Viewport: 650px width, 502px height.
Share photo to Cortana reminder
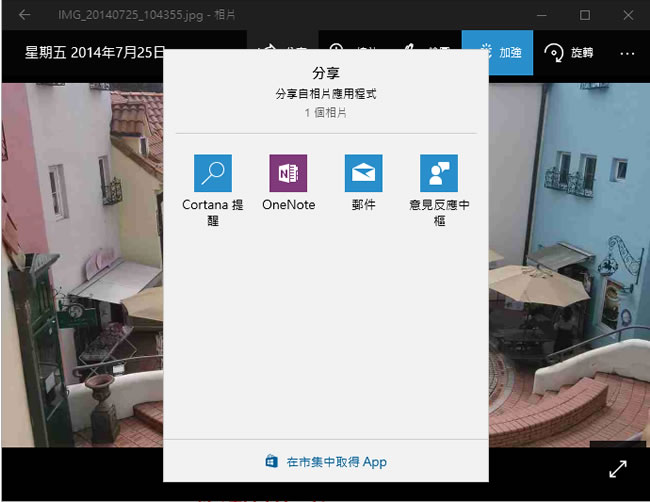213,190
